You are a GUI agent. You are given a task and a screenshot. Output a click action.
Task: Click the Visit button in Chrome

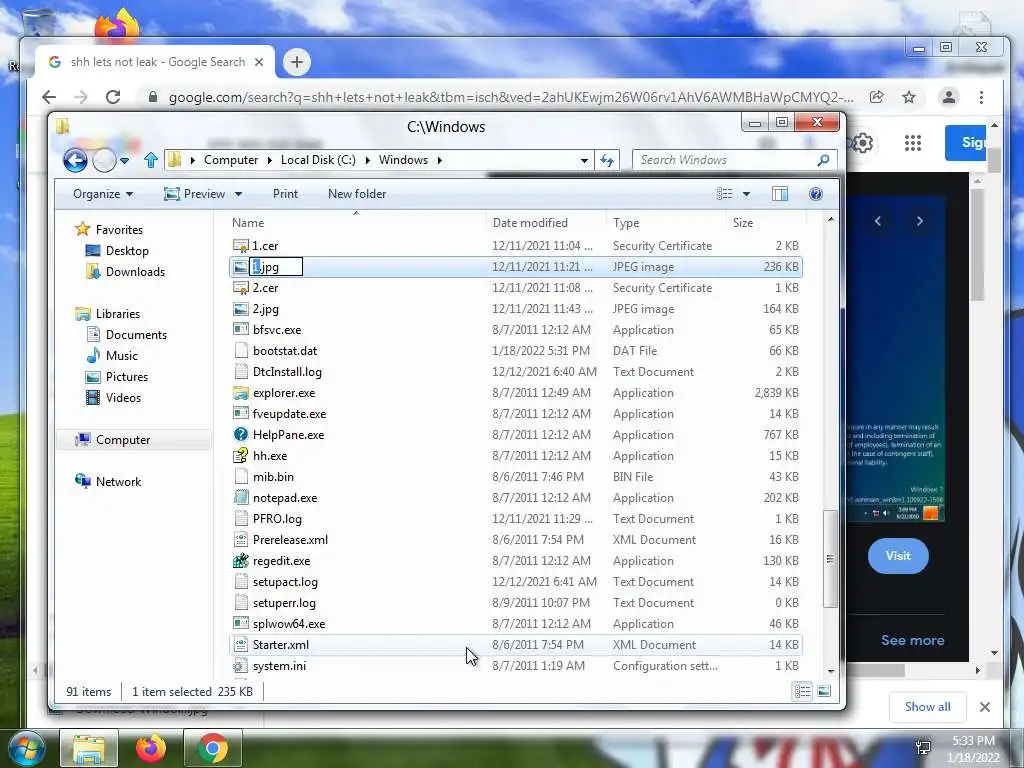tap(898, 556)
